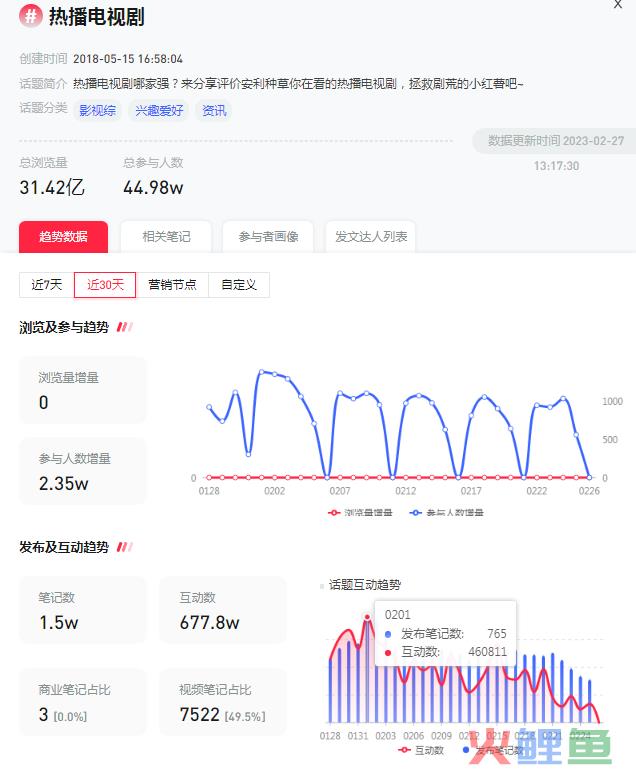Click the 0128 label on interaction chart axis

(330, 736)
